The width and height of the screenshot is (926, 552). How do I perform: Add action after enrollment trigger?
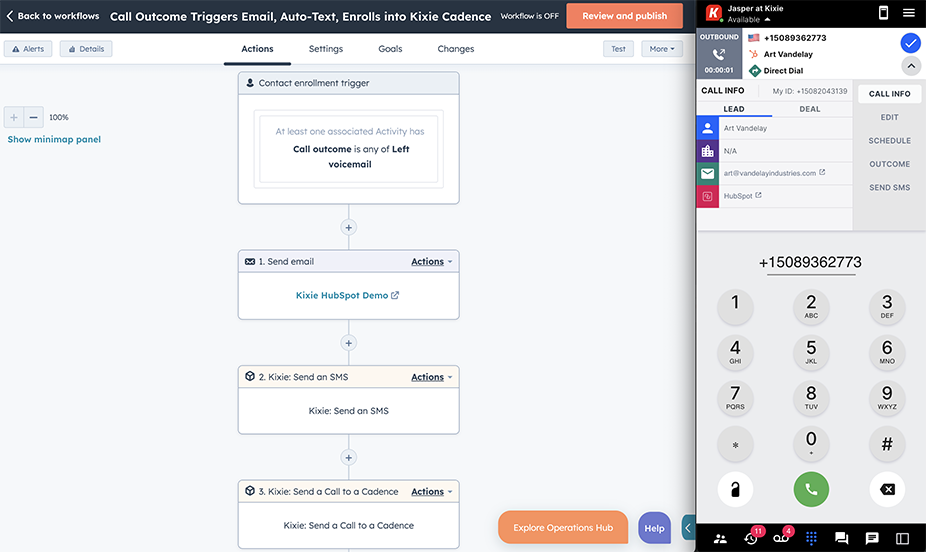click(x=348, y=227)
